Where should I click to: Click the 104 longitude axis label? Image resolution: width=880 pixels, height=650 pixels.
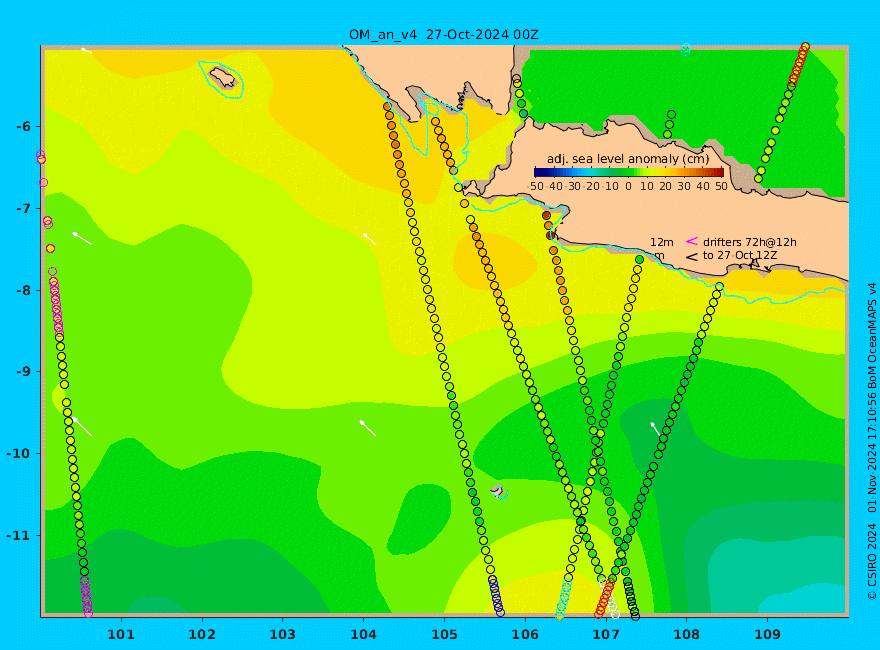[363, 635]
